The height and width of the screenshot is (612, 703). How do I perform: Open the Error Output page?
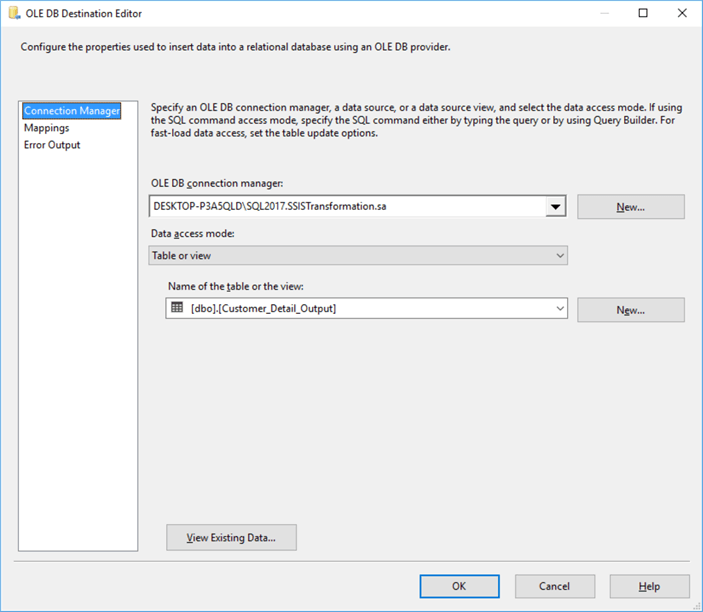pos(52,145)
